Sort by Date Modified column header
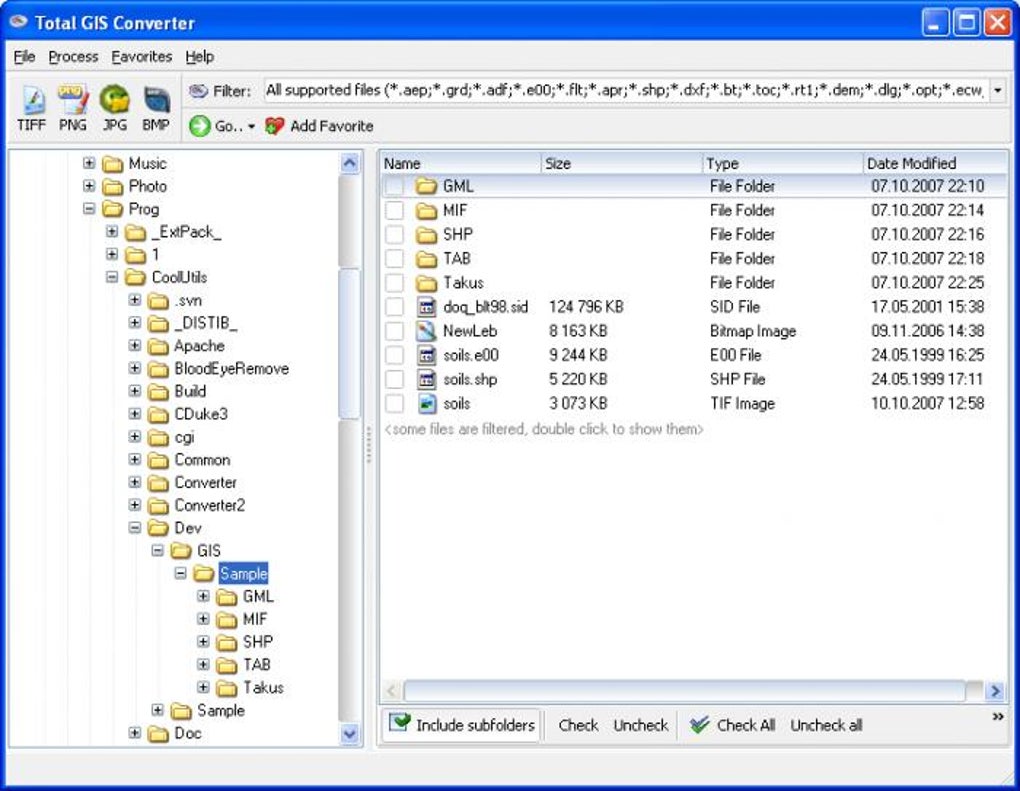This screenshot has width=1020, height=791. (x=935, y=163)
